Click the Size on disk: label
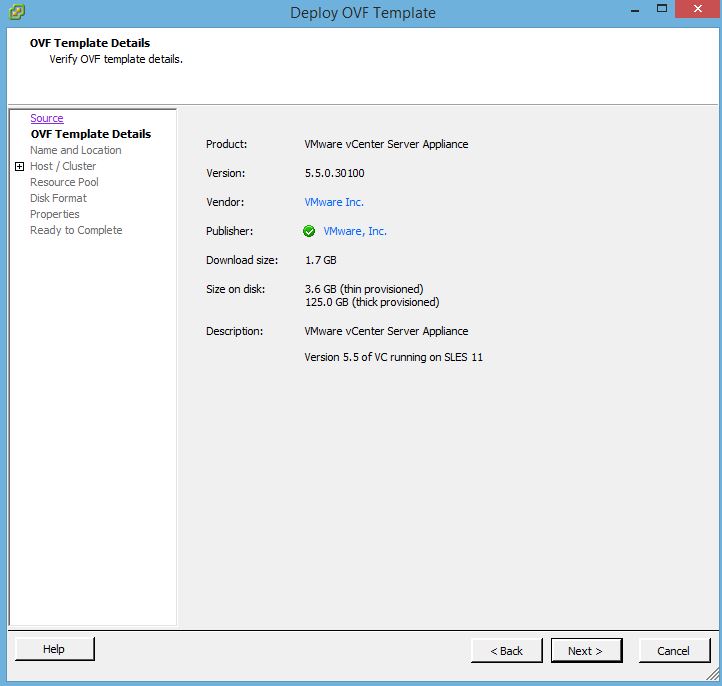722x686 pixels. pos(235,289)
